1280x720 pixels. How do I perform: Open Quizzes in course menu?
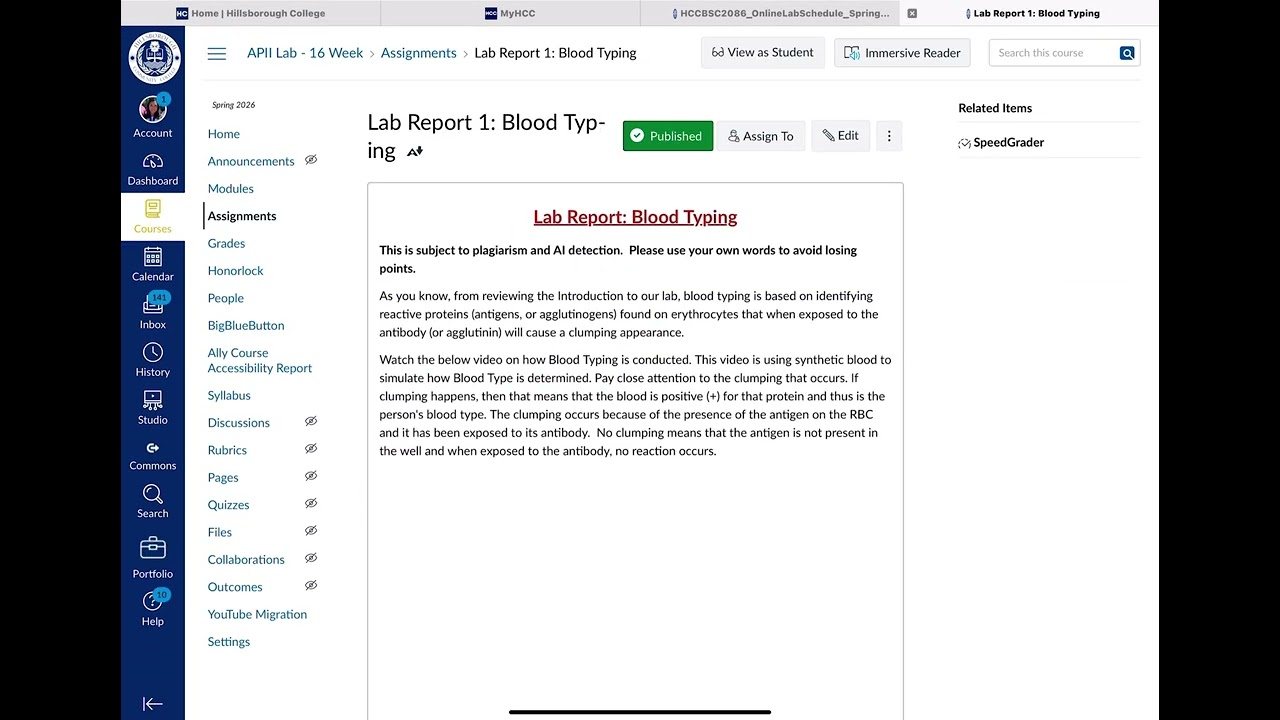click(x=229, y=505)
